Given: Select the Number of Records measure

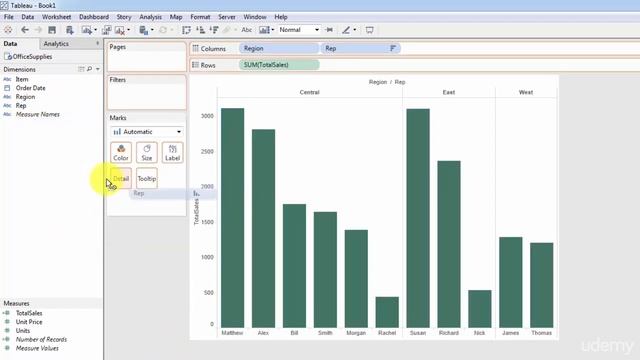Looking at the screenshot, I should [x=41, y=340].
